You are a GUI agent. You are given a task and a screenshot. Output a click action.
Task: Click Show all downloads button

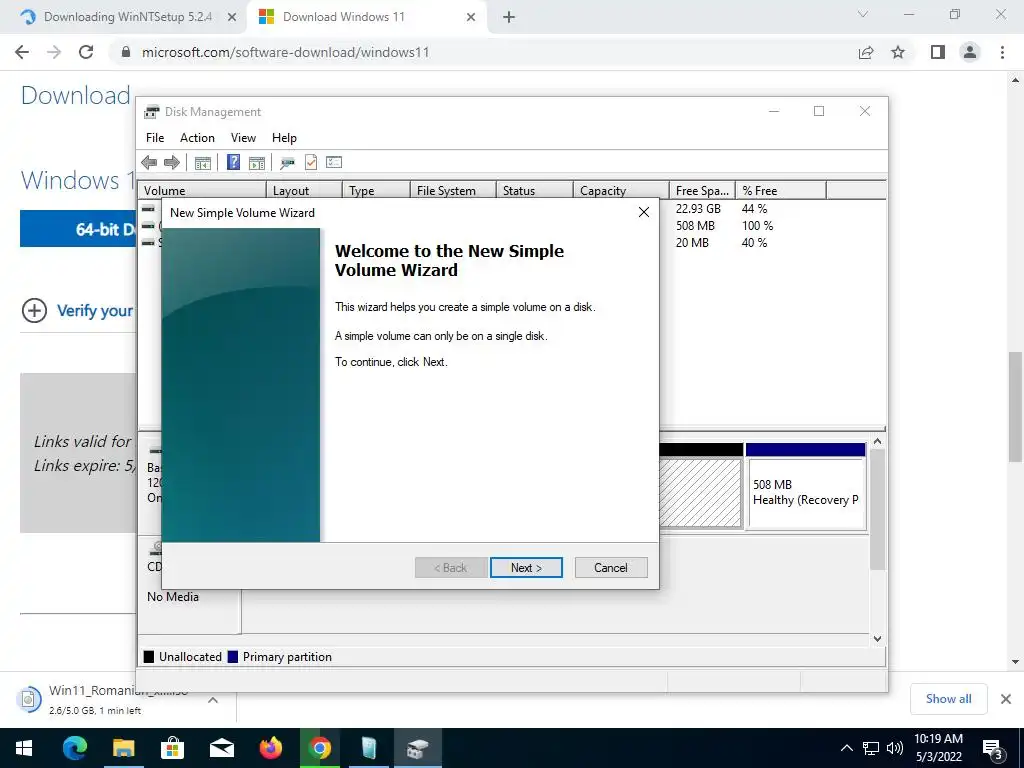(948, 699)
